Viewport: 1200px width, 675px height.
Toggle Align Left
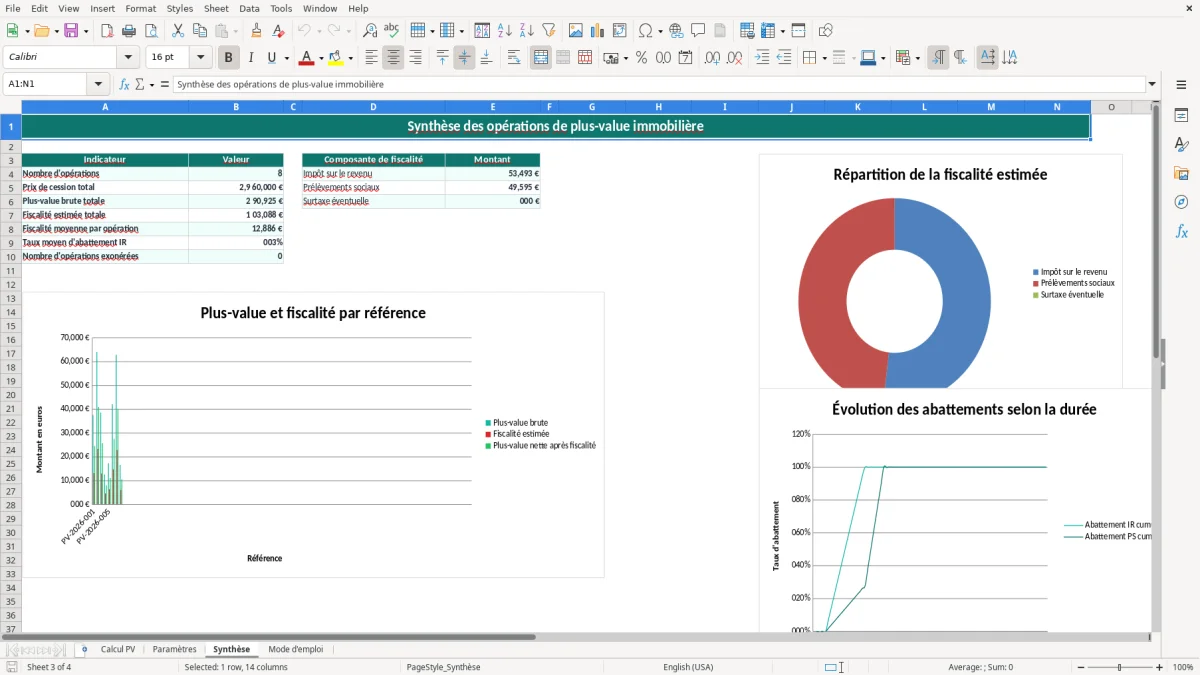pos(371,57)
